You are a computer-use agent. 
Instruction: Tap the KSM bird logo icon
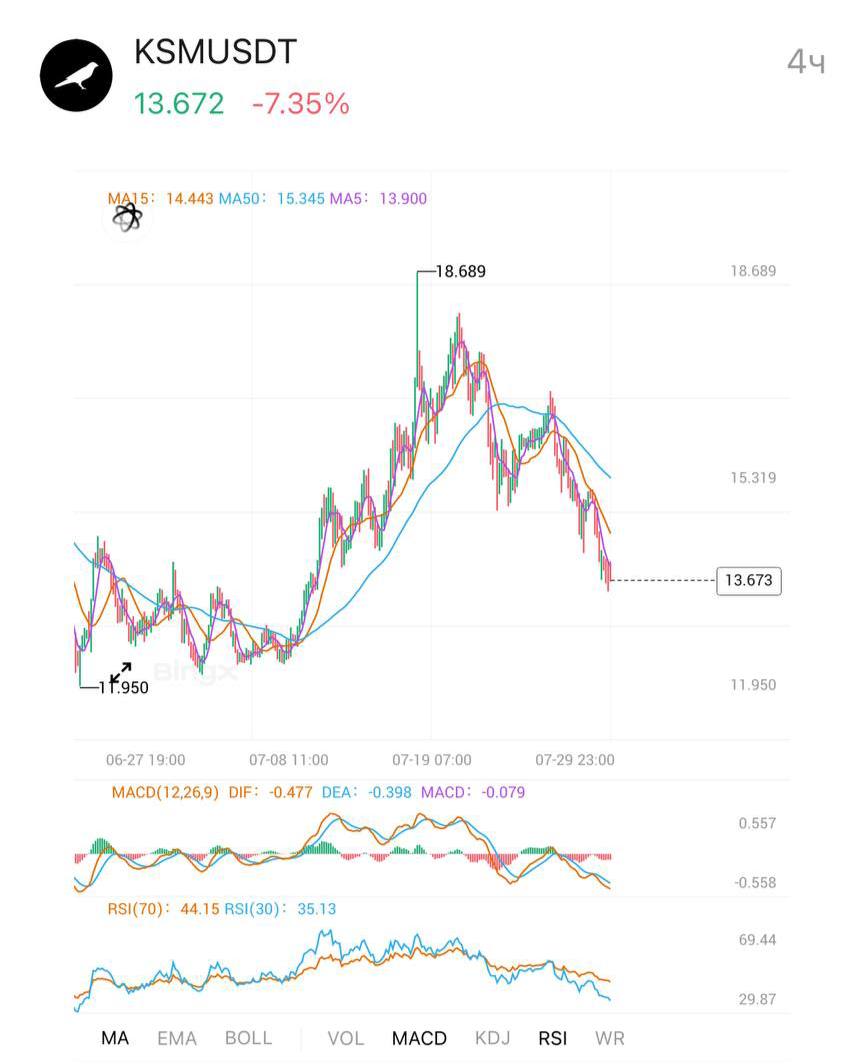76,75
